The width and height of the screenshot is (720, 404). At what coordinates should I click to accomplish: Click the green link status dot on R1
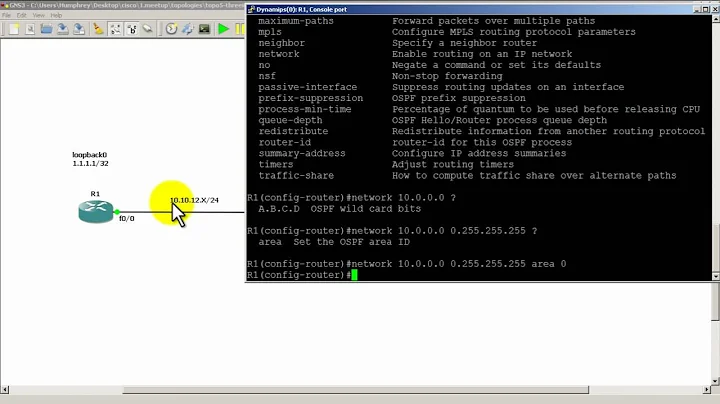tap(117, 212)
